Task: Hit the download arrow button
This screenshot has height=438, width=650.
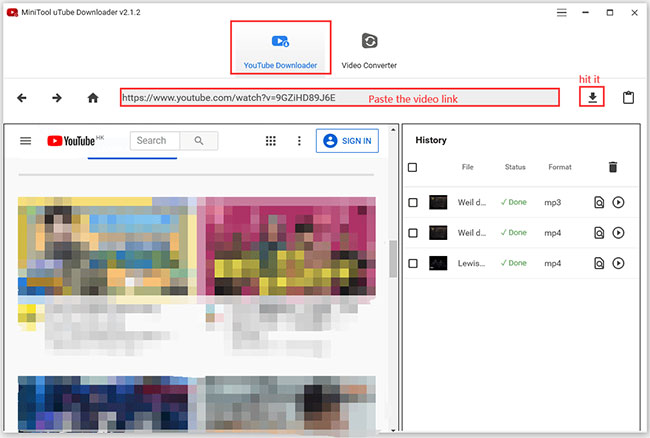Action: click(592, 97)
